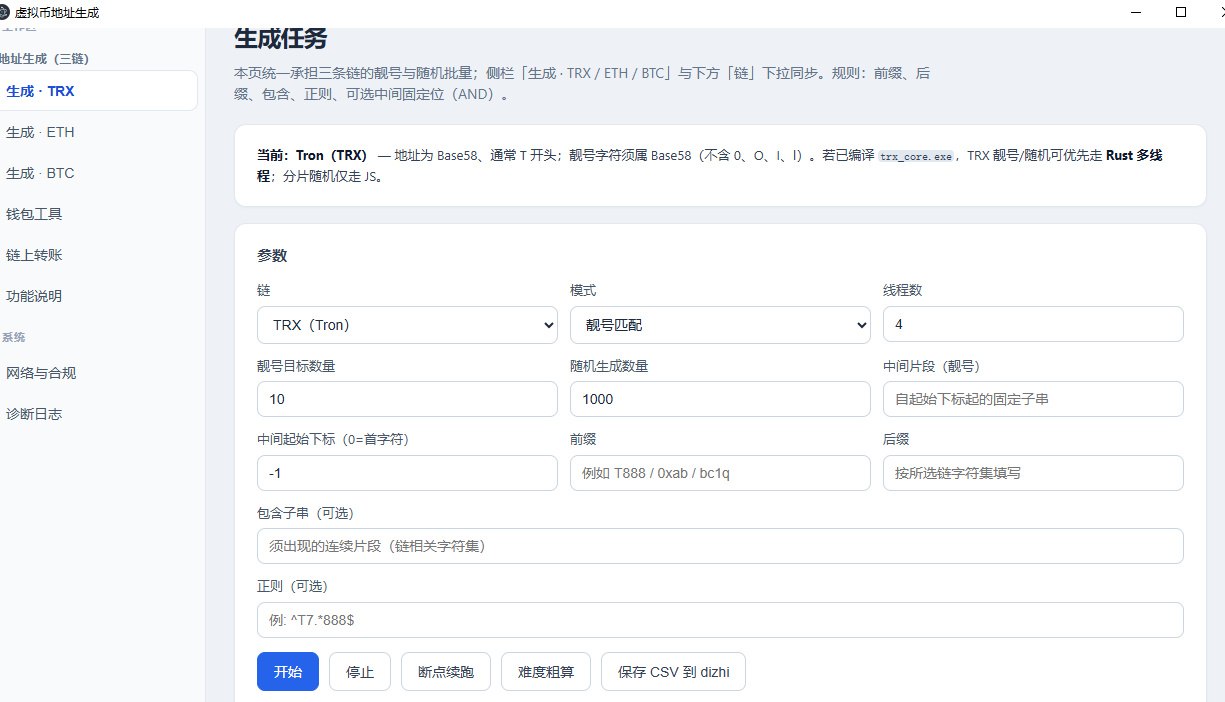Click the 随机生成数量 input box
1225x702 pixels.
(720, 399)
